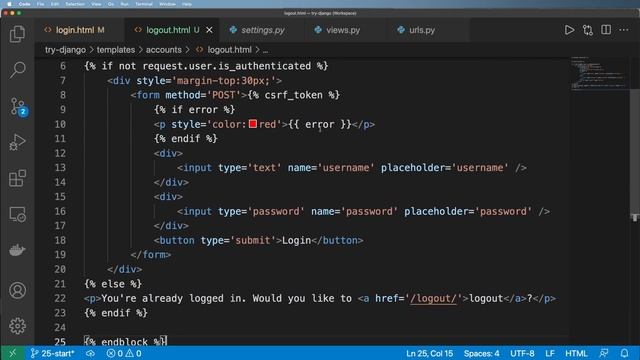The height and width of the screenshot is (360, 640).
Task: Open the Search view icon
Action: pyautogui.click(x=18, y=70)
